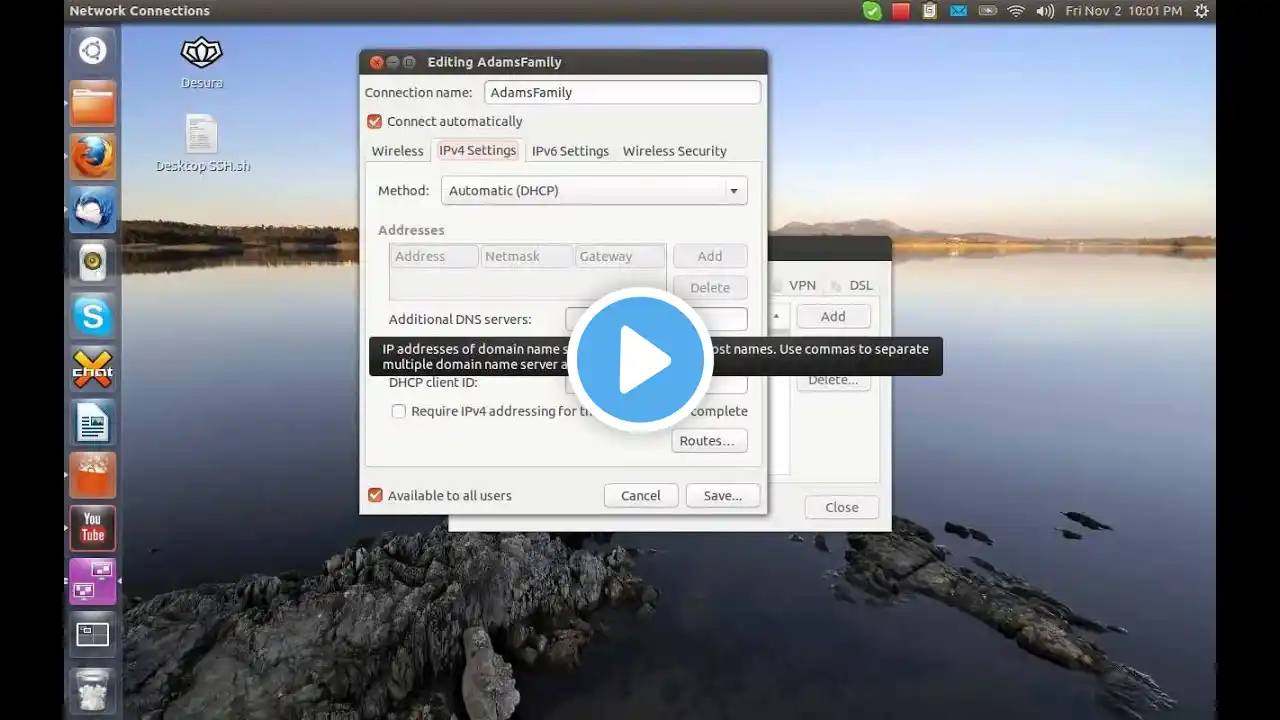Open LibreOffice Writer from the launcher

point(93,422)
